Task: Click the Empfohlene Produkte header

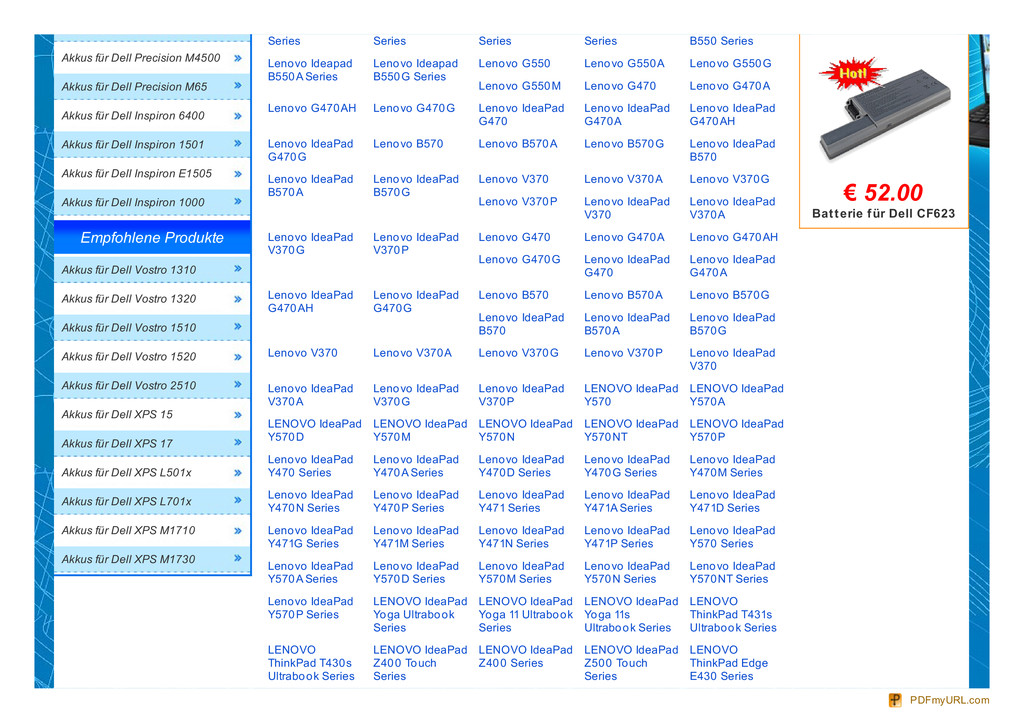Action: [152, 238]
